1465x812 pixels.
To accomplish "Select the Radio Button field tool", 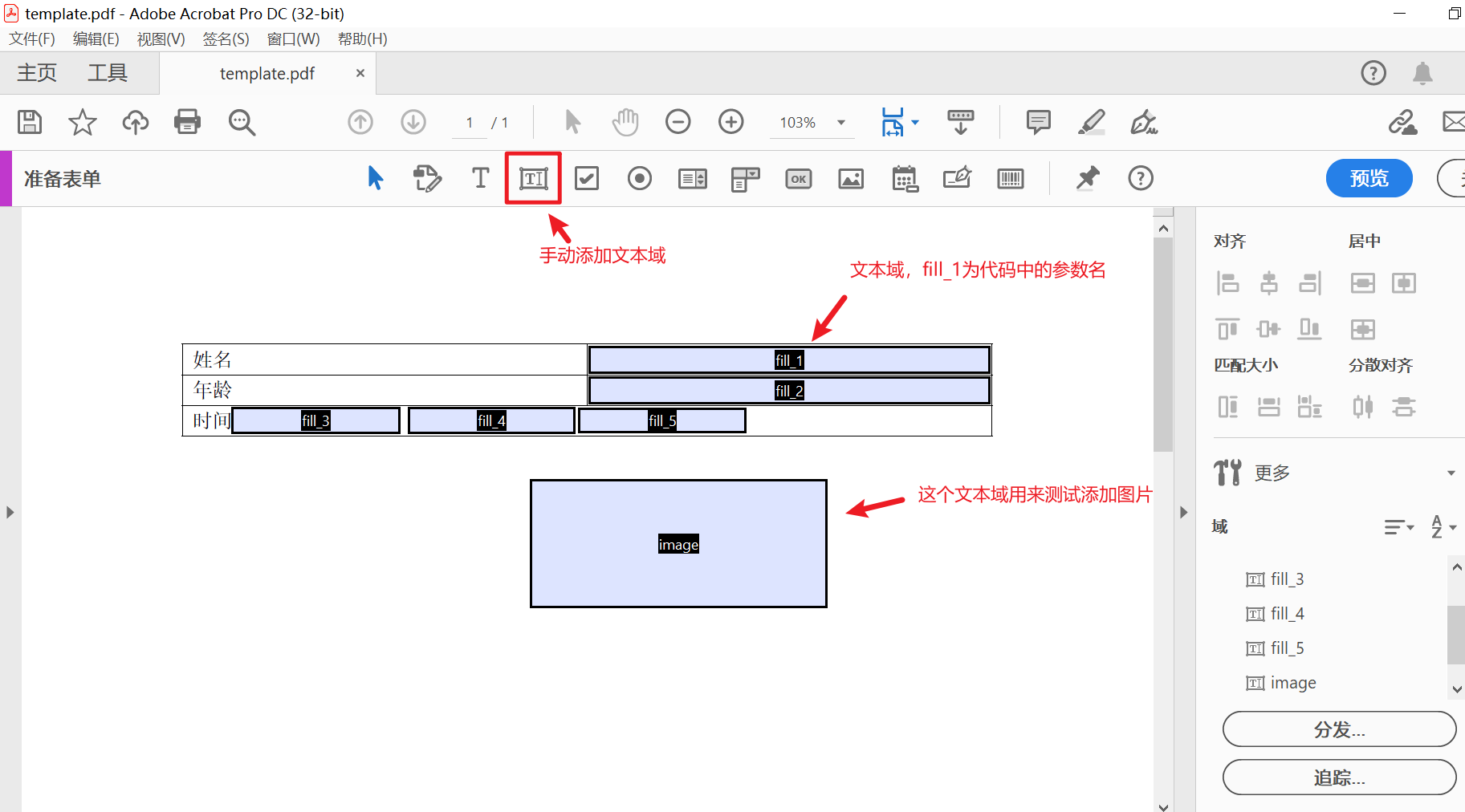I will click(x=639, y=178).
